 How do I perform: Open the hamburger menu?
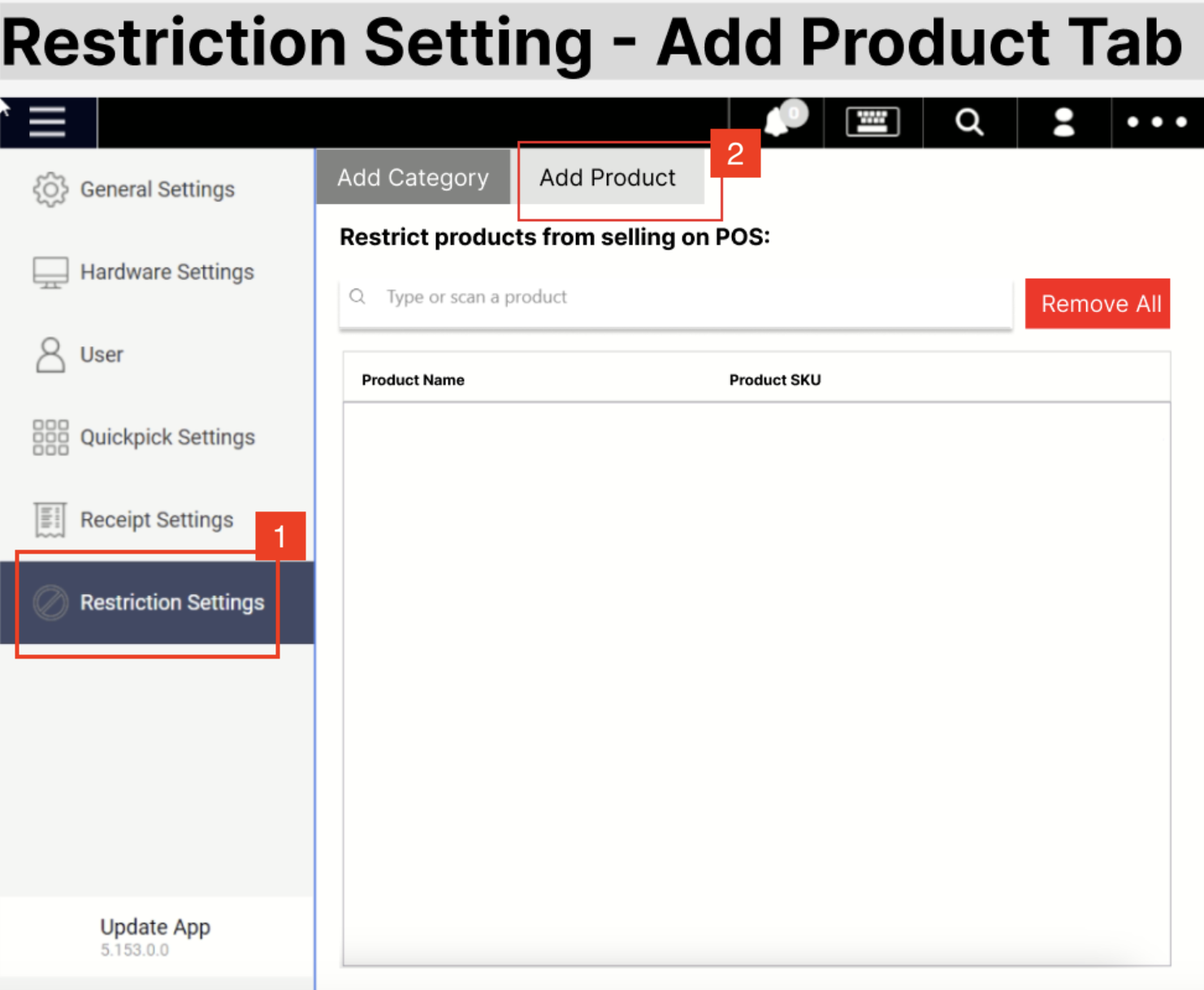tap(47, 122)
